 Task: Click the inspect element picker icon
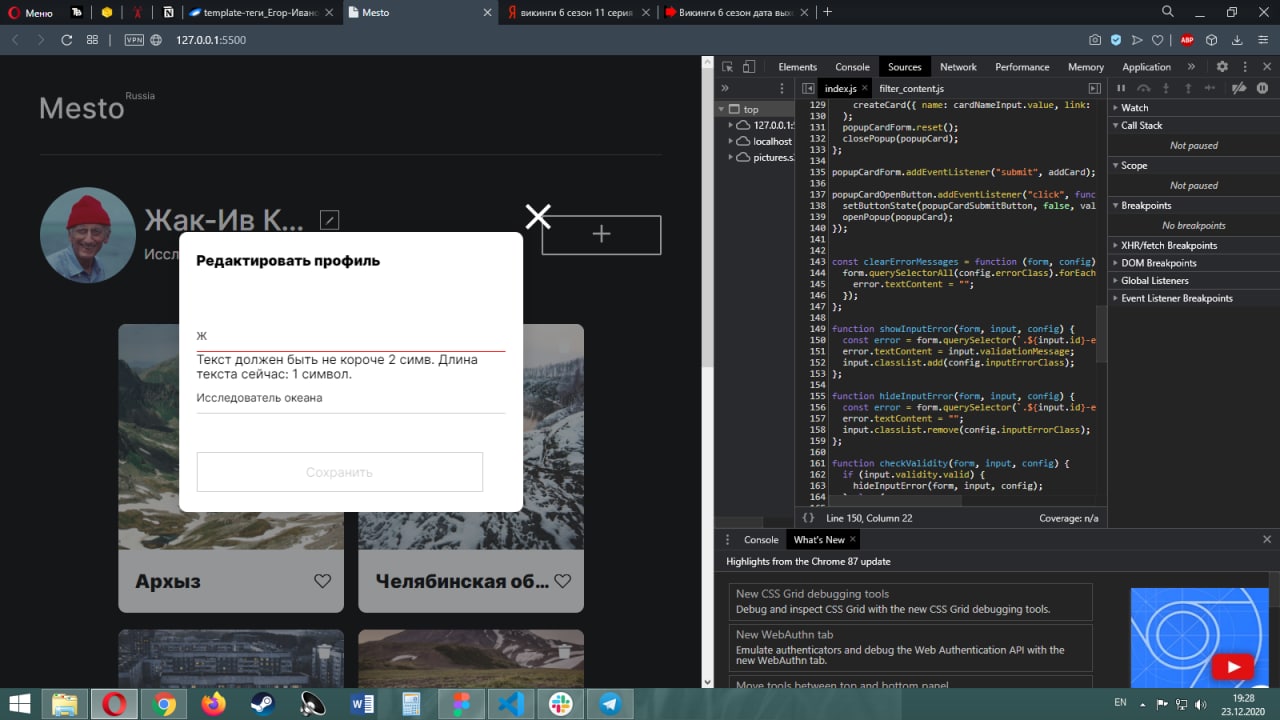(727, 67)
